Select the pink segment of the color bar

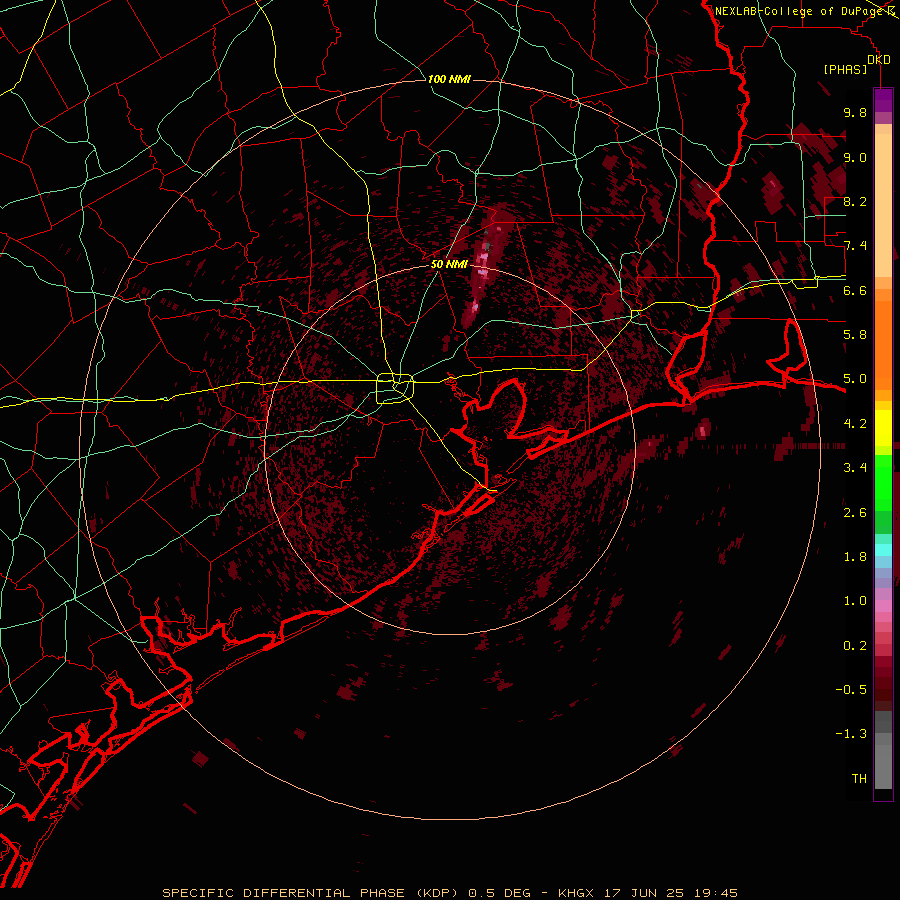click(x=883, y=606)
